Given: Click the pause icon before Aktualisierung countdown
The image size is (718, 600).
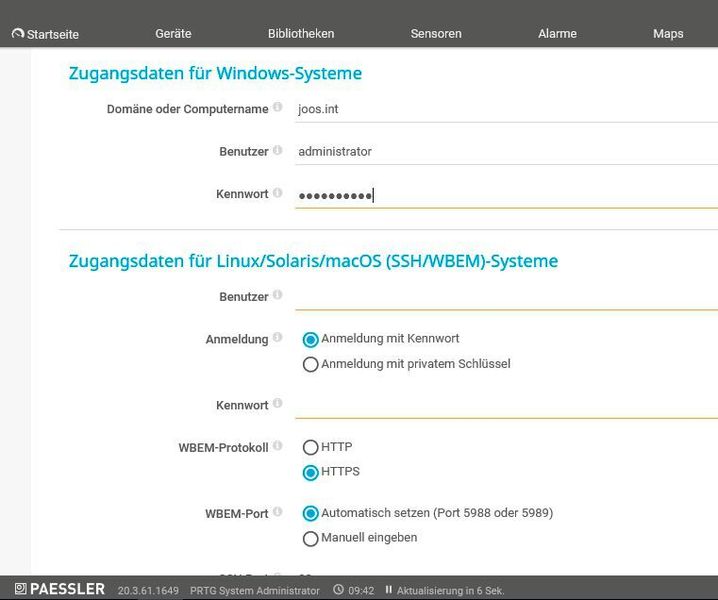Looking at the screenshot, I should 389,590.
